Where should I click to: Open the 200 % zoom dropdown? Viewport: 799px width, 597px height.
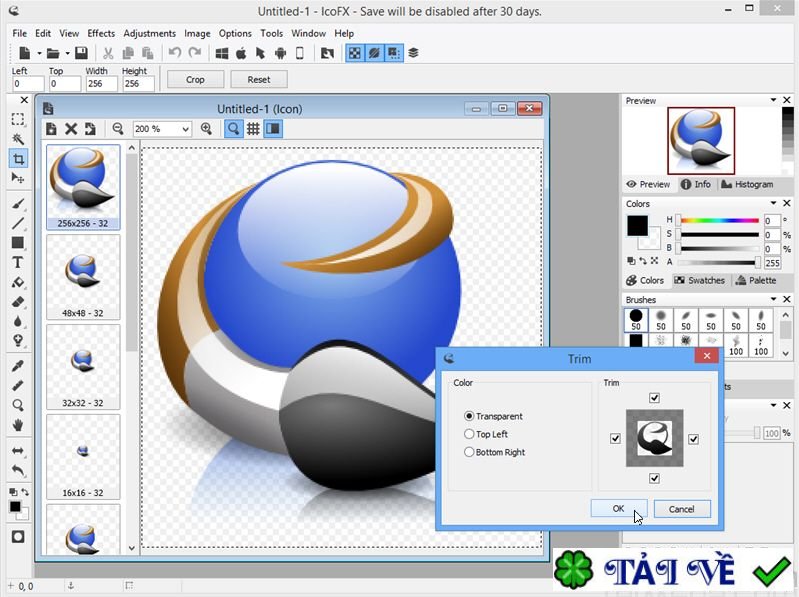tap(185, 129)
